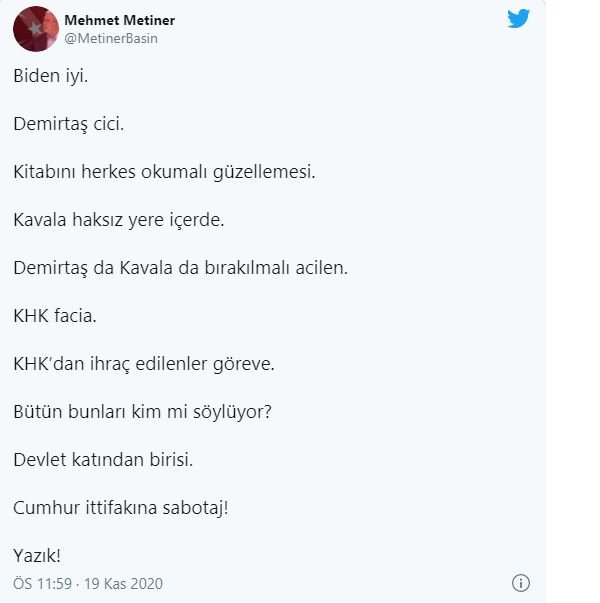Click the word 'acilen' in the tweet
This screenshot has width=600, height=603.
(320, 268)
